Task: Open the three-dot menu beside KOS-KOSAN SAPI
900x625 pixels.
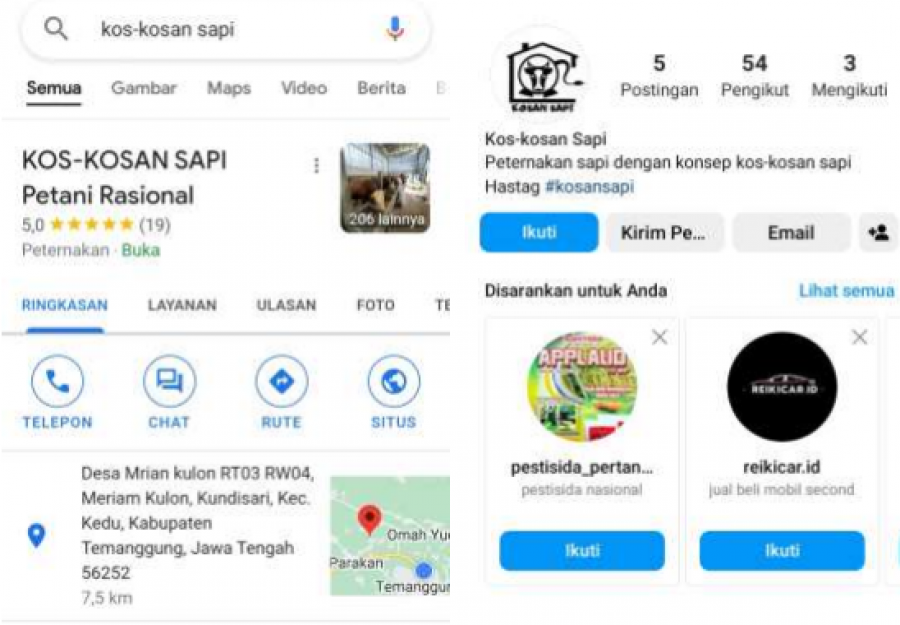Action: (316, 165)
